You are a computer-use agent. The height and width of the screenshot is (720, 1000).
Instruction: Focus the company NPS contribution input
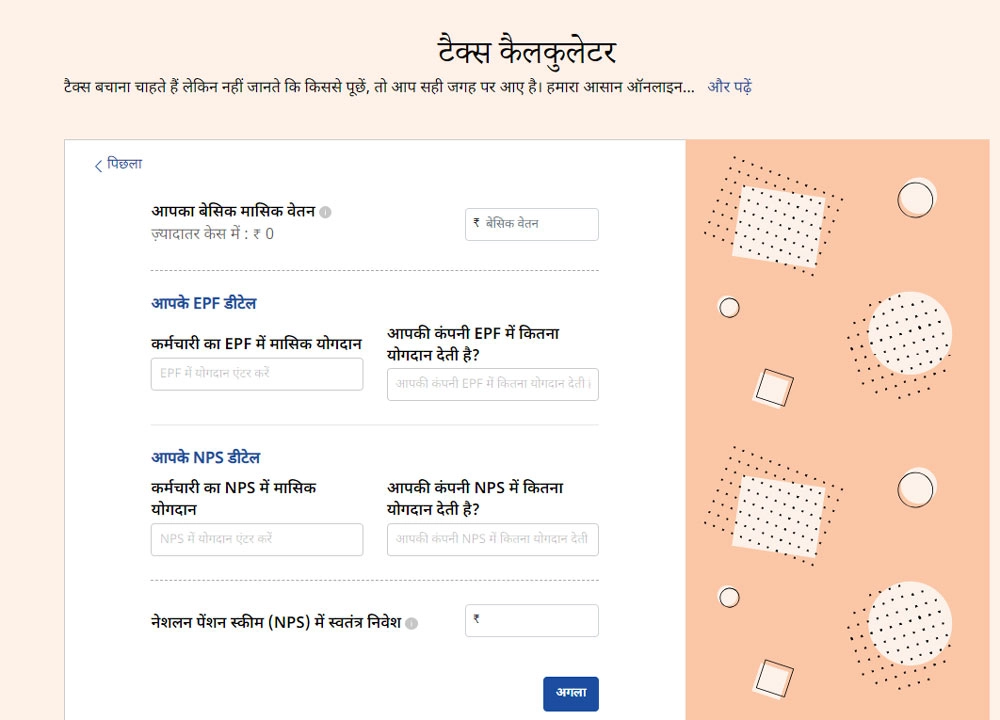(493, 539)
